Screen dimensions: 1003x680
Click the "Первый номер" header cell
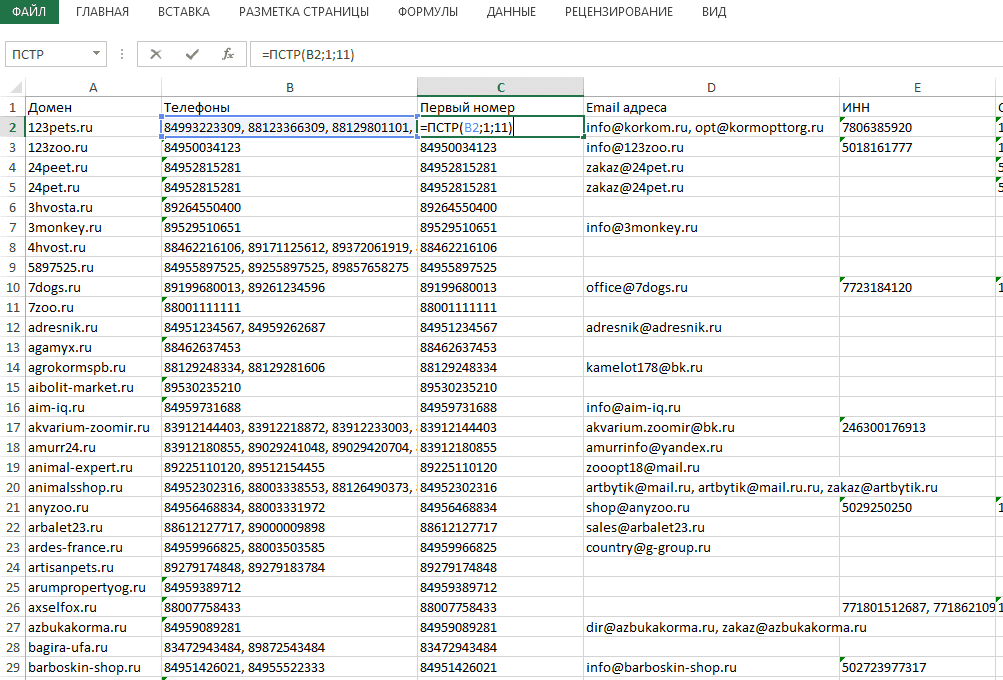click(x=501, y=107)
